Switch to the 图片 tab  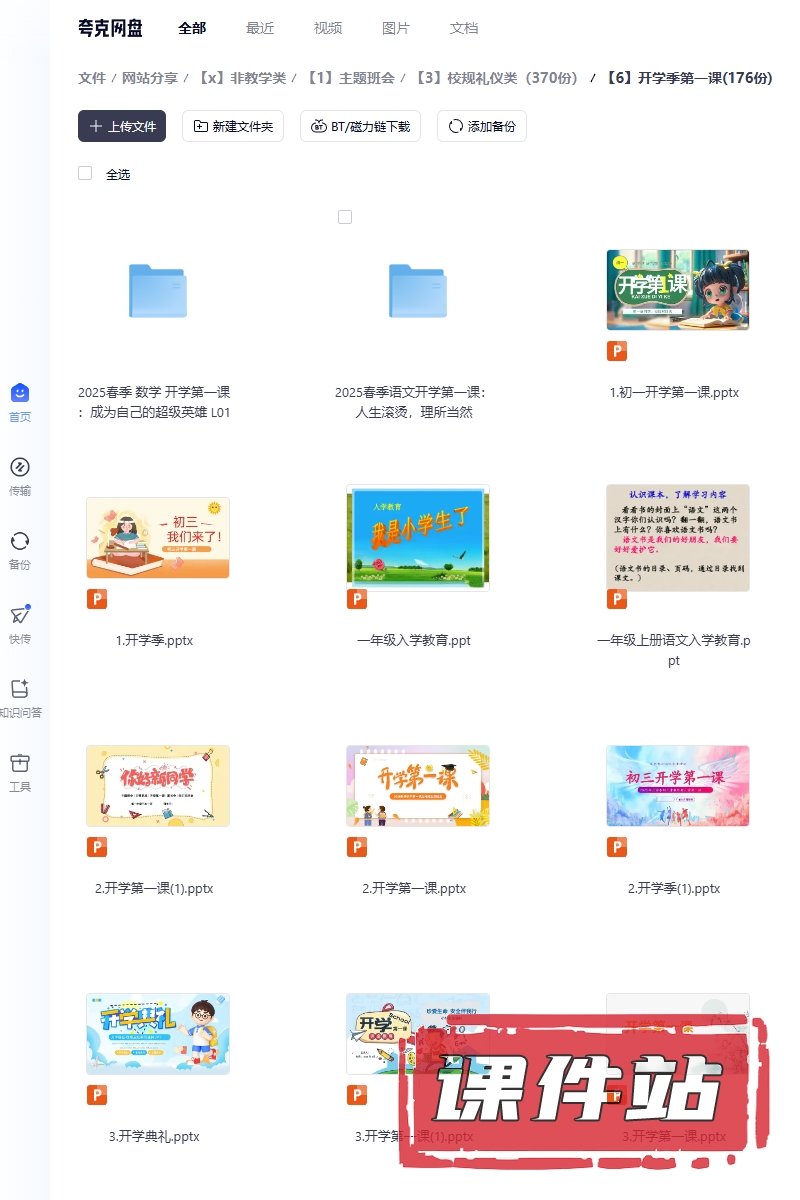396,28
